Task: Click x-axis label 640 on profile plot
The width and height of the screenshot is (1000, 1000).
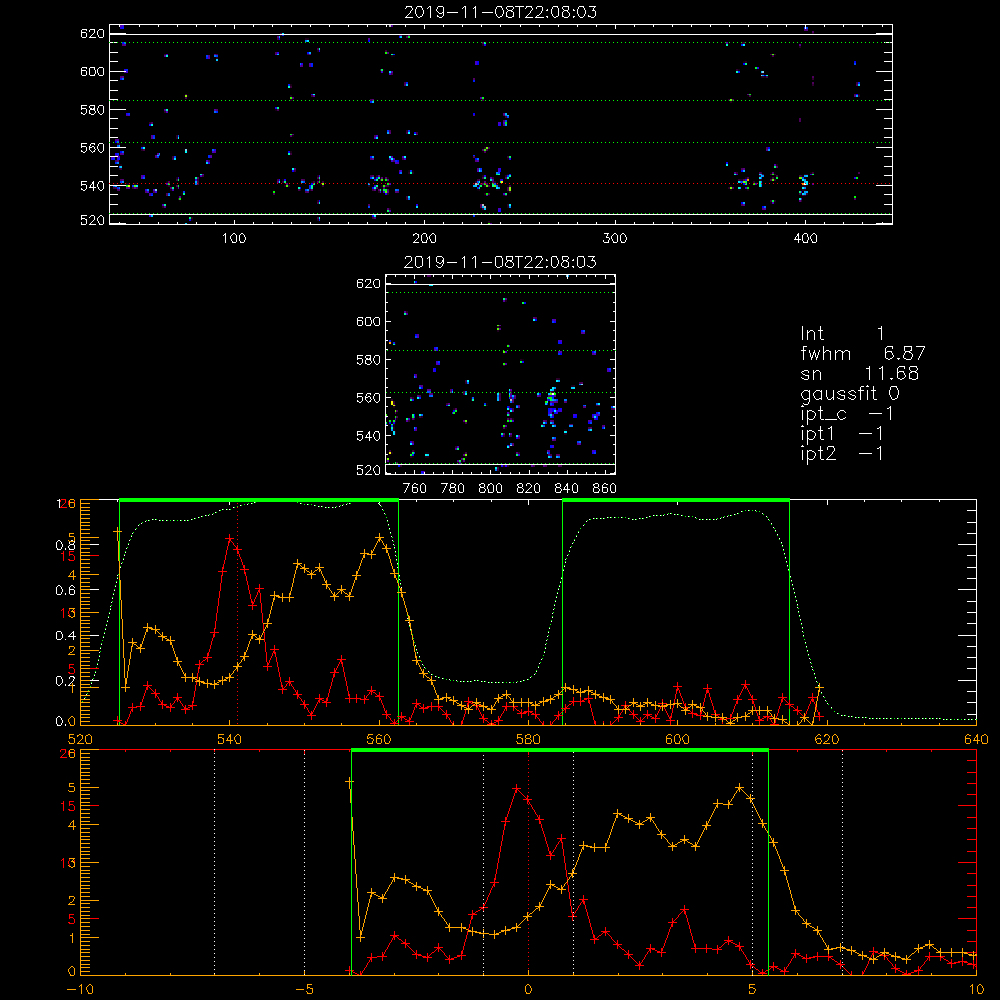Action: coord(976,739)
